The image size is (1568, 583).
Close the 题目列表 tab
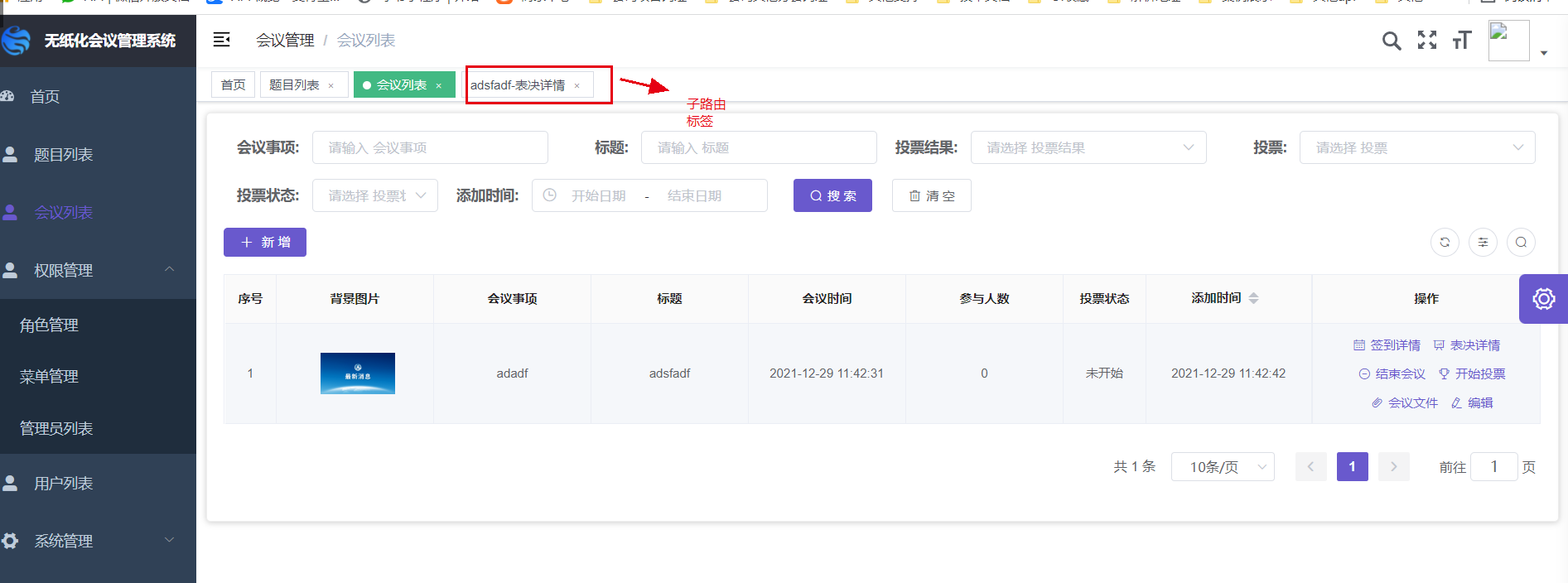[x=331, y=86]
